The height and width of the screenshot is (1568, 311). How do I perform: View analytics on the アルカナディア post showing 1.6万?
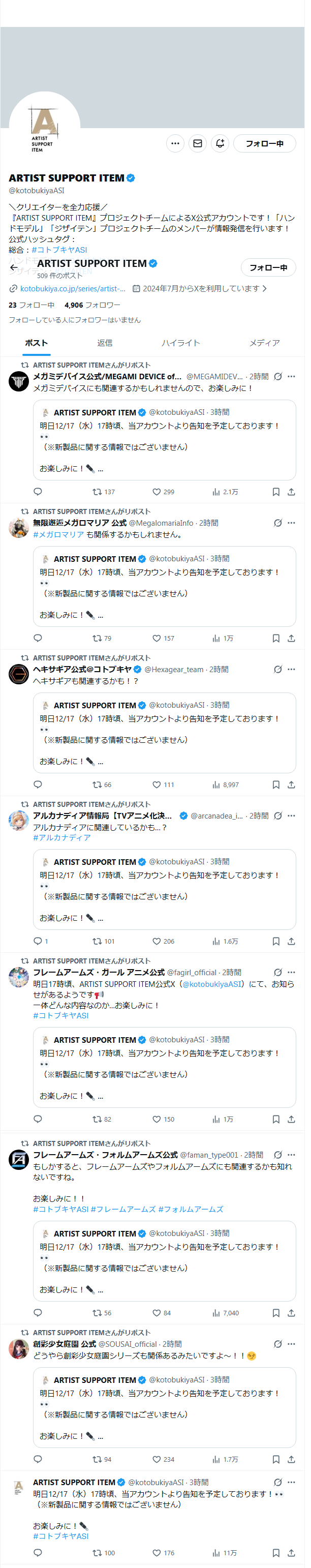225,941
